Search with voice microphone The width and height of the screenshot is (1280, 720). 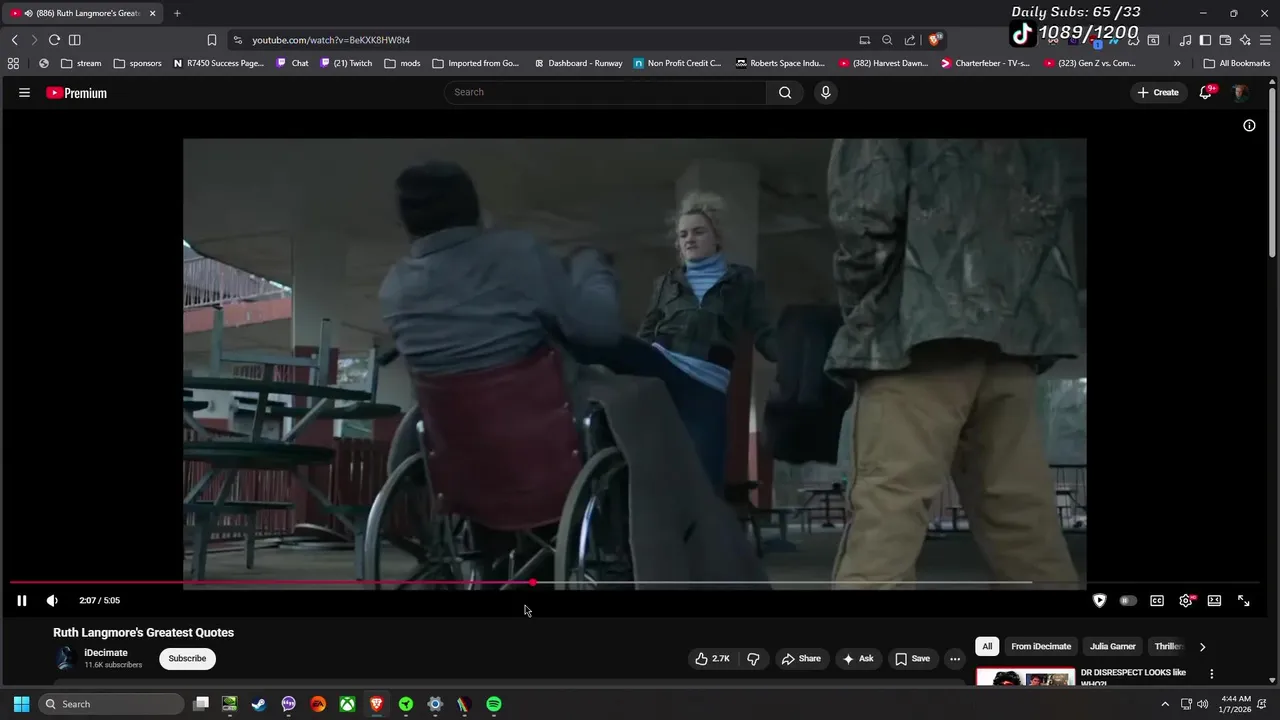point(825,92)
